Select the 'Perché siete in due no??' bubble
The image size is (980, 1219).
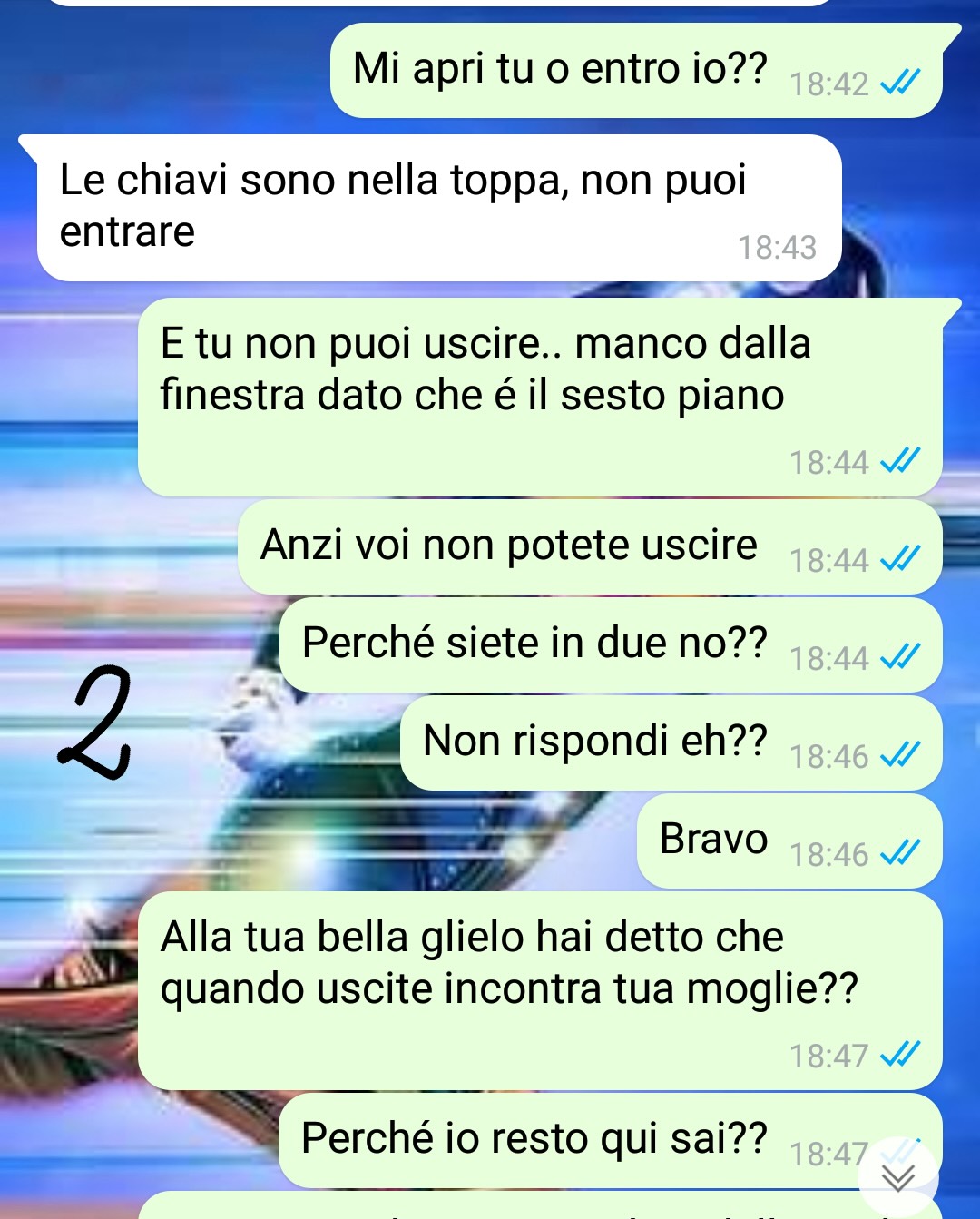(x=611, y=645)
